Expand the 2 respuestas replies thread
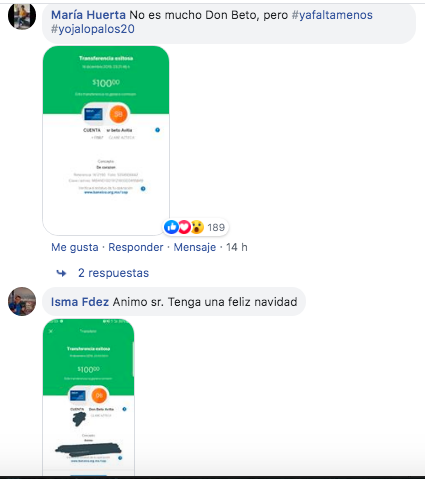The width and height of the screenshot is (425, 479). pyautogui.click(x=113, y=273)
